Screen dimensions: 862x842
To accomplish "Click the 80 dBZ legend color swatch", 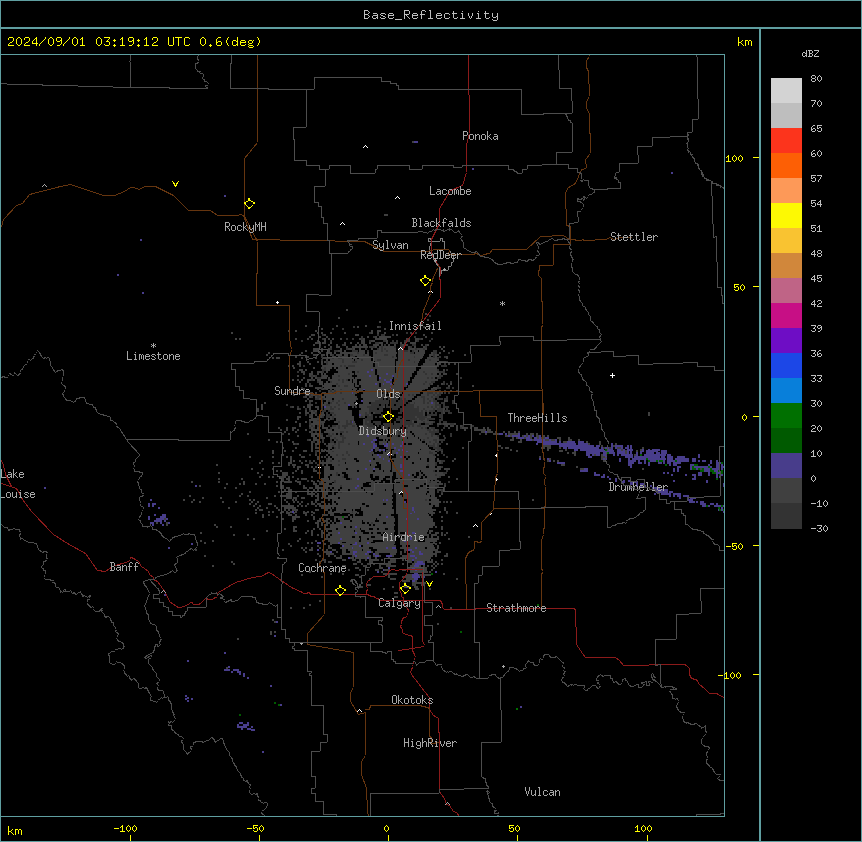I will click(786, 91).
